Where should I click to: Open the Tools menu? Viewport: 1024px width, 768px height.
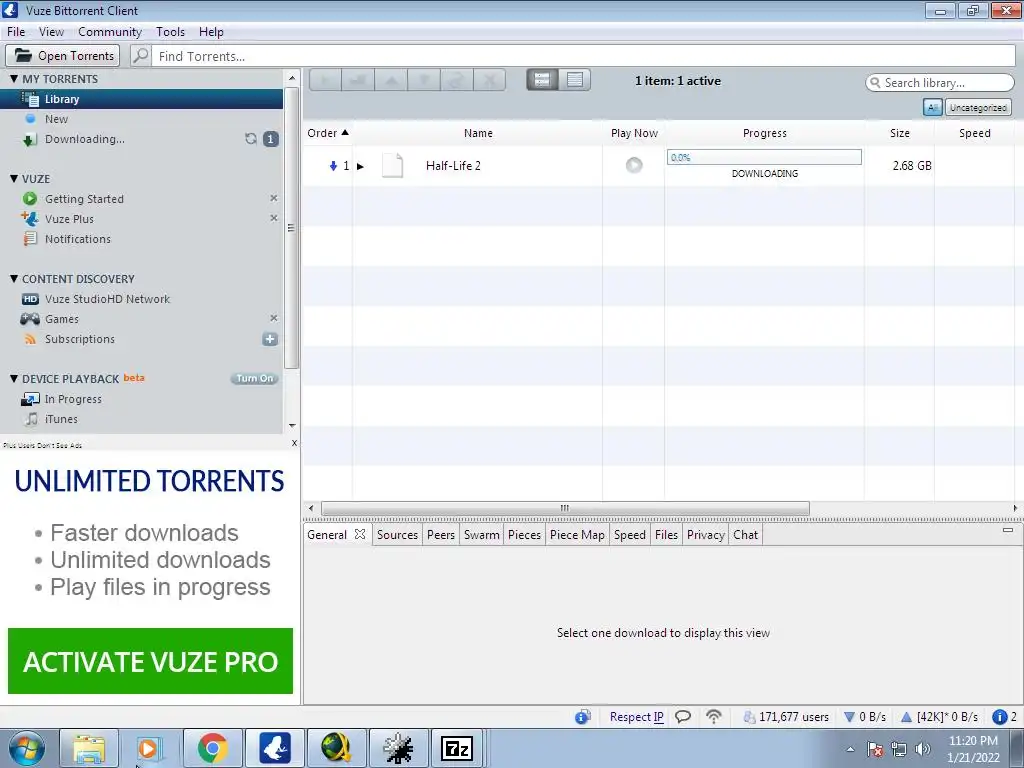pos(170,32)
